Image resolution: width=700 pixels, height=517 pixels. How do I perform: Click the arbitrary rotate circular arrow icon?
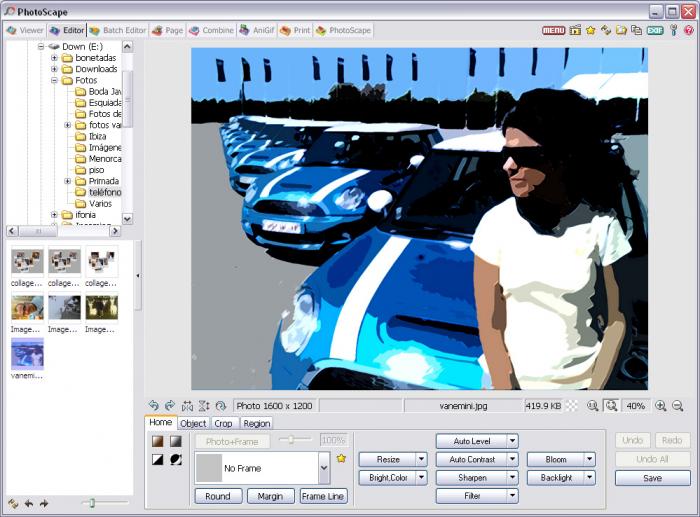[221, 406]
